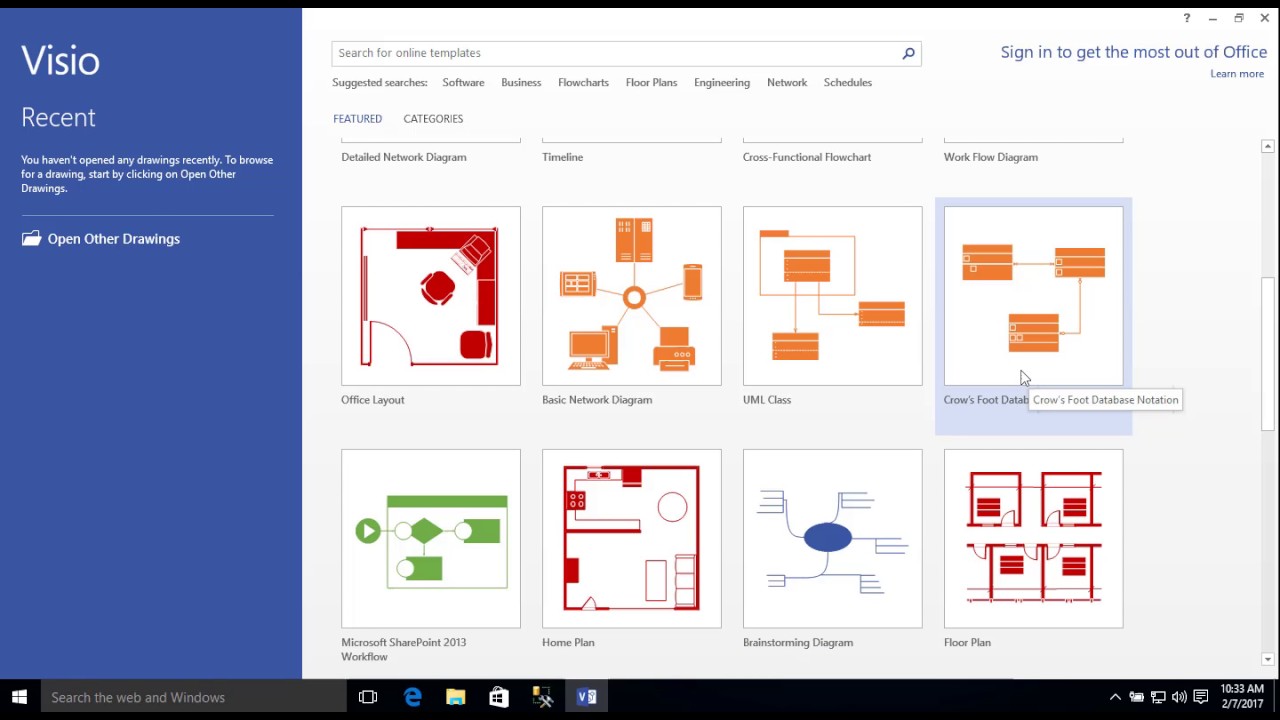Click the Flowcharts suggested search
The image size is (1280, 720).
point(583,83)
